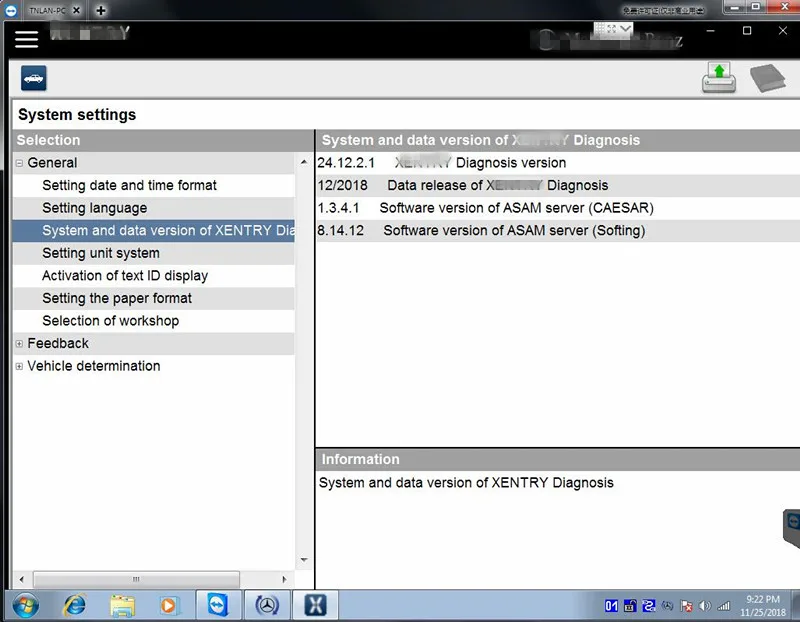The image size is (800, 622).
Task: Click the flag action center tray icon
Action: pos(686,606)
